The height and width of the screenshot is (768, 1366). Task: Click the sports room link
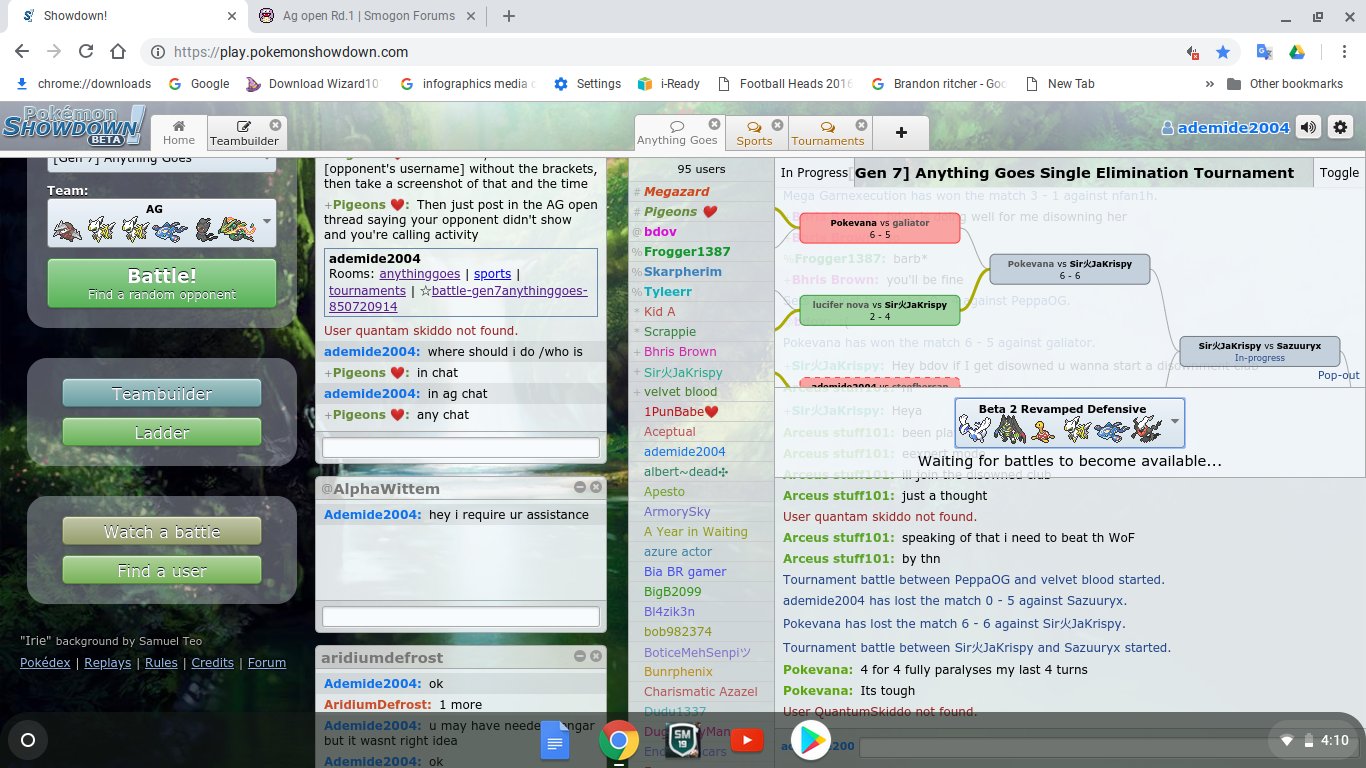coord(492,274)
